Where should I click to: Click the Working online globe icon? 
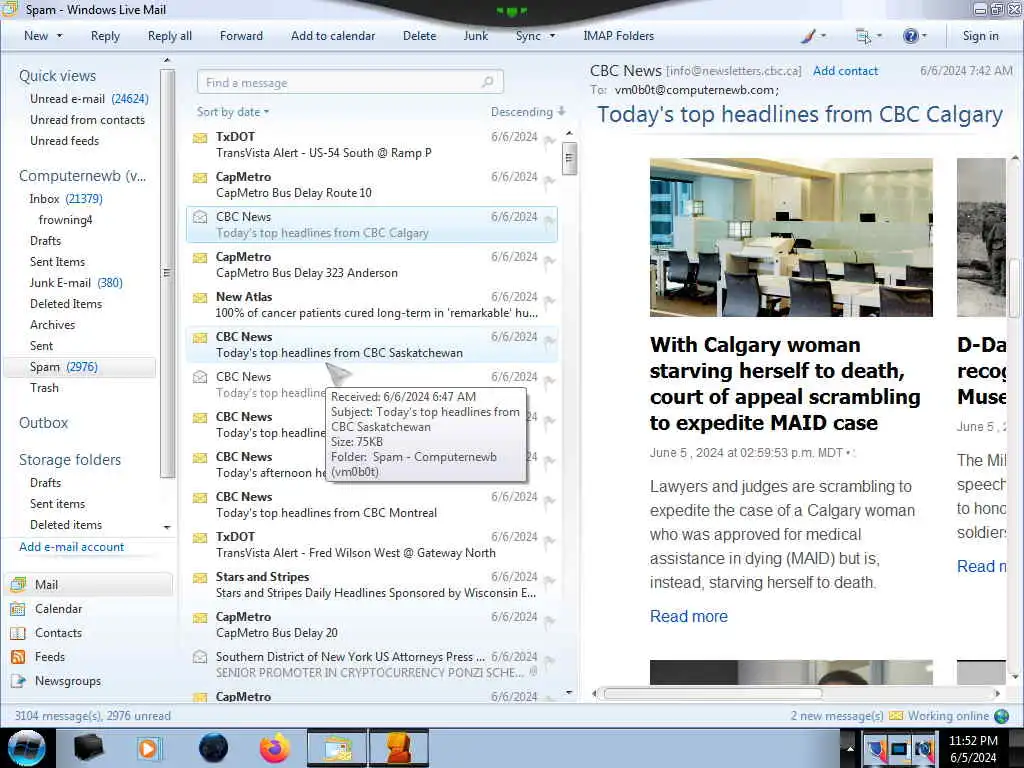pyautogui.click(x=1002, y=716)
